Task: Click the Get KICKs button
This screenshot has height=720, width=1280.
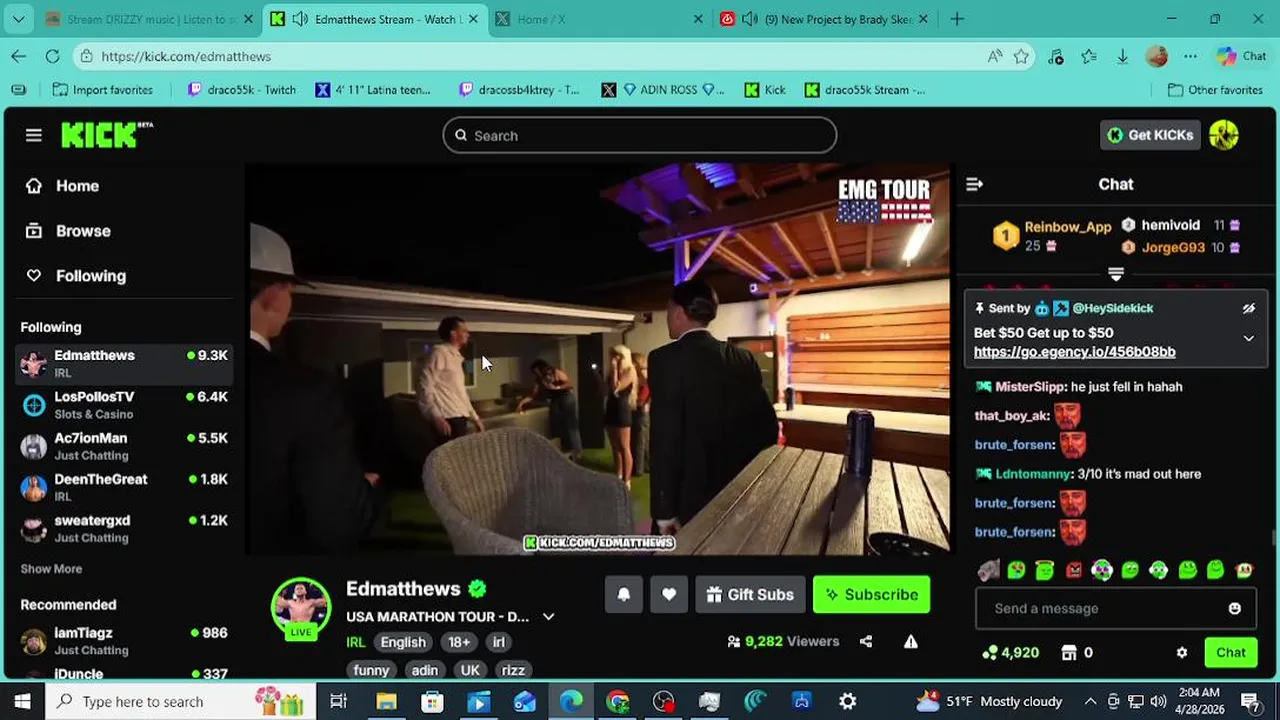Action: [x=1150, y=135]
